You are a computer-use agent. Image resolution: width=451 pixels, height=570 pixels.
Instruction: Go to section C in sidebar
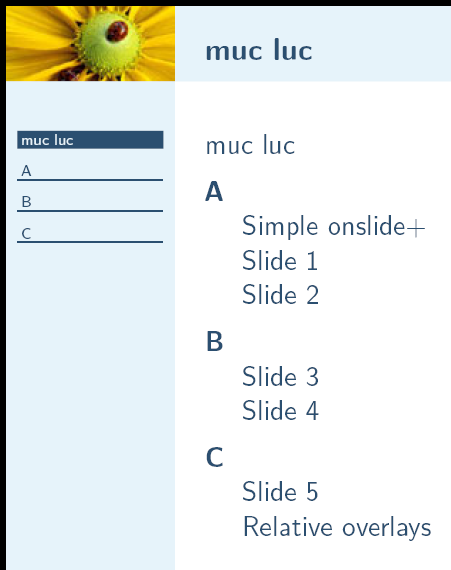pyautogui.click(x=26, y=233)
